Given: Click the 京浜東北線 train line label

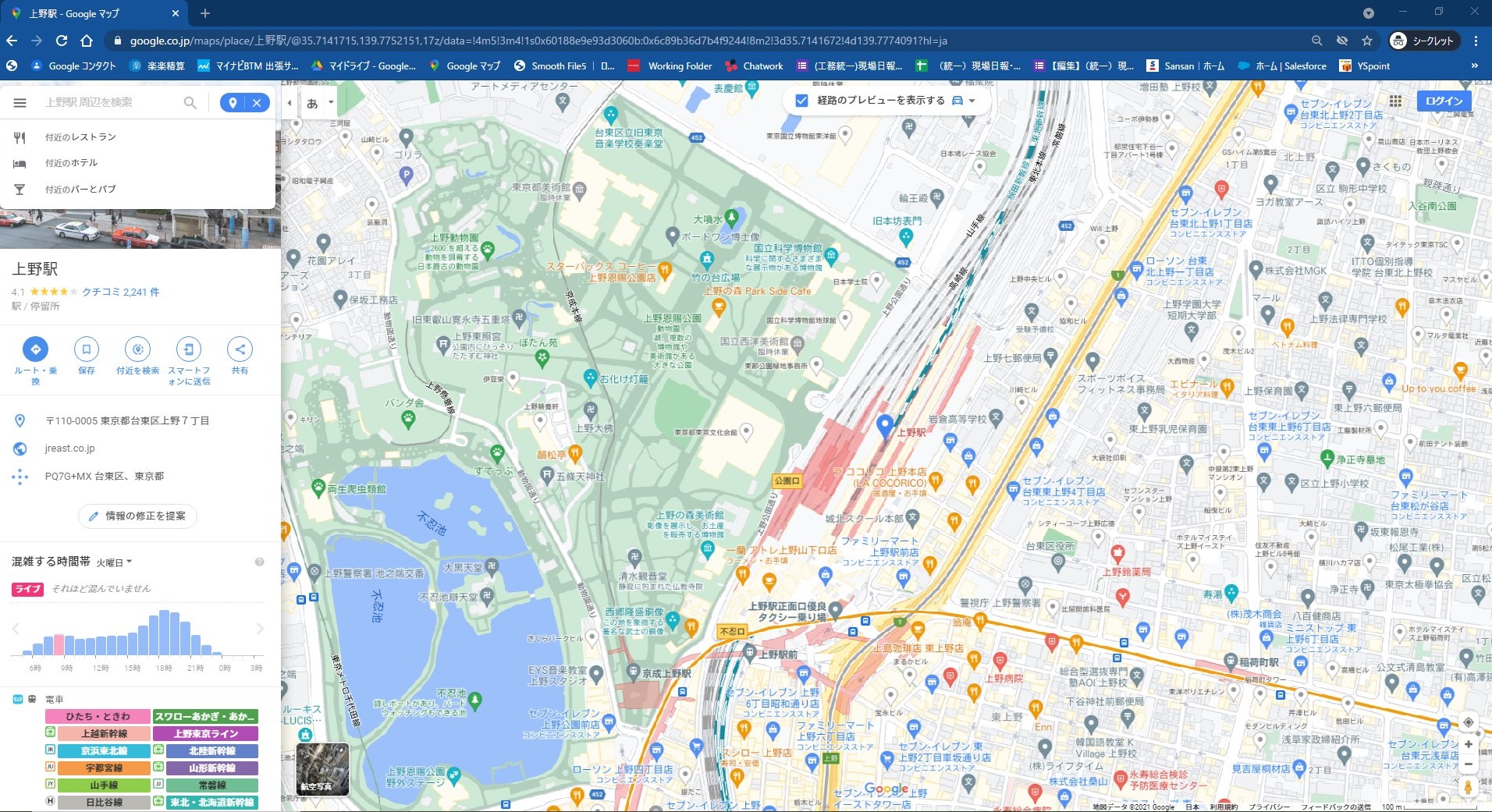Looking at the screenshot, I should (x=104, y=751).
